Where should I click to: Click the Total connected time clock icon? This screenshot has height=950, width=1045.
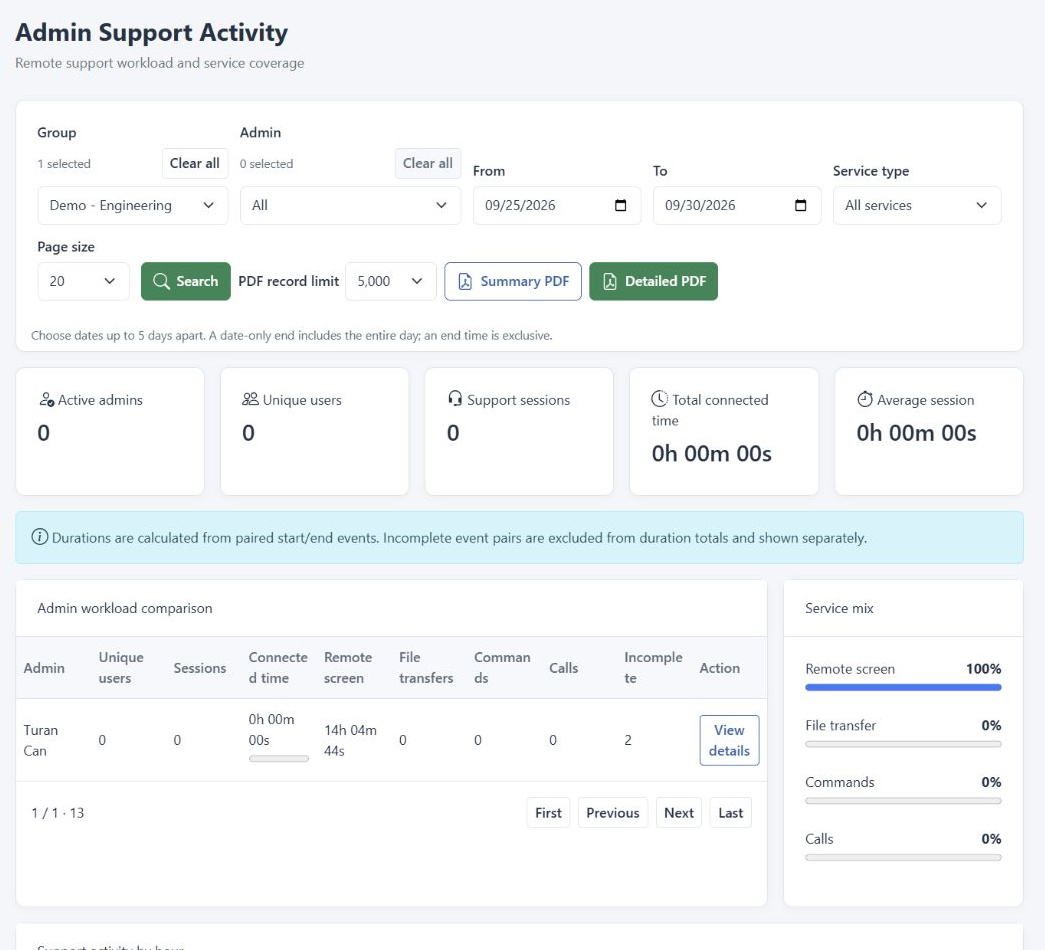click(659, 399)
